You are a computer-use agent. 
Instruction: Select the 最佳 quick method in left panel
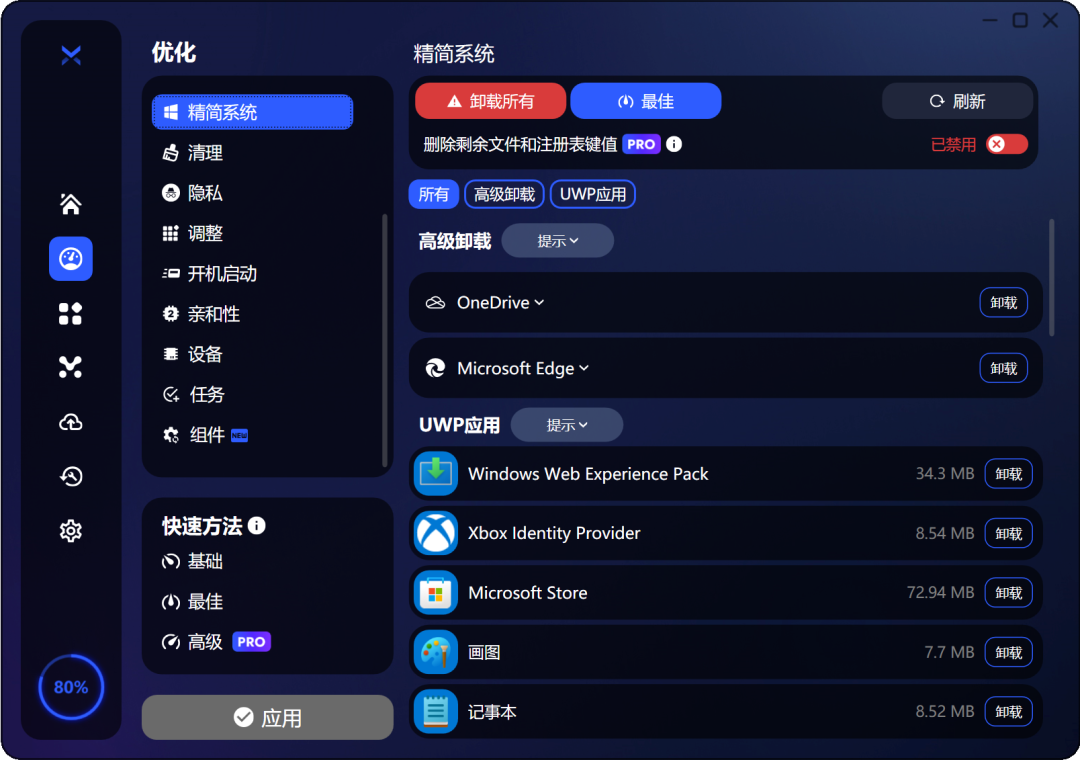(192, 602)
